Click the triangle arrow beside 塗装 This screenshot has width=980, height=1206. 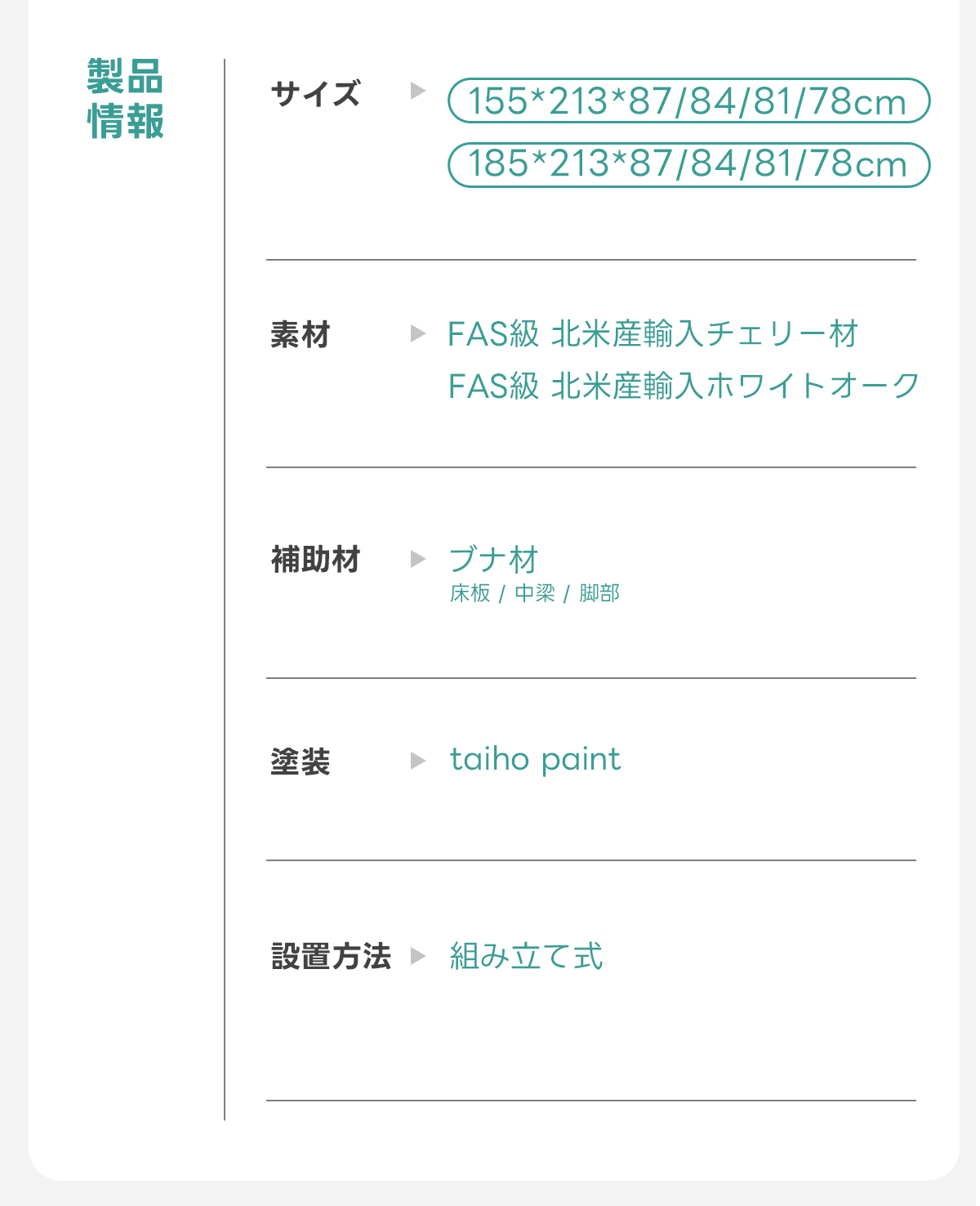click(418, 761)
